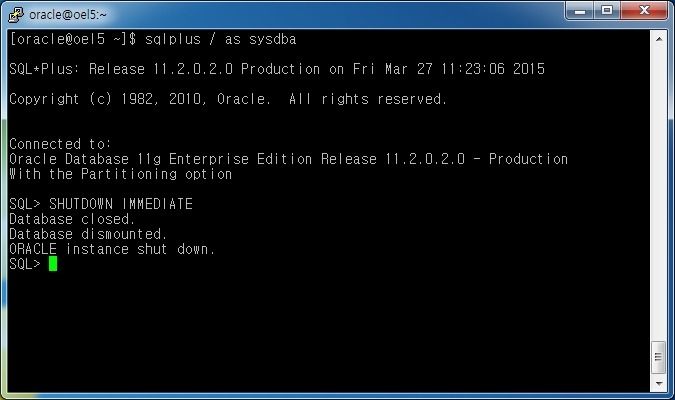Click the 'Database closed.' output line
Image resolution: width=675 pixels, height=400 pixels.
click(x=72, y=219)
